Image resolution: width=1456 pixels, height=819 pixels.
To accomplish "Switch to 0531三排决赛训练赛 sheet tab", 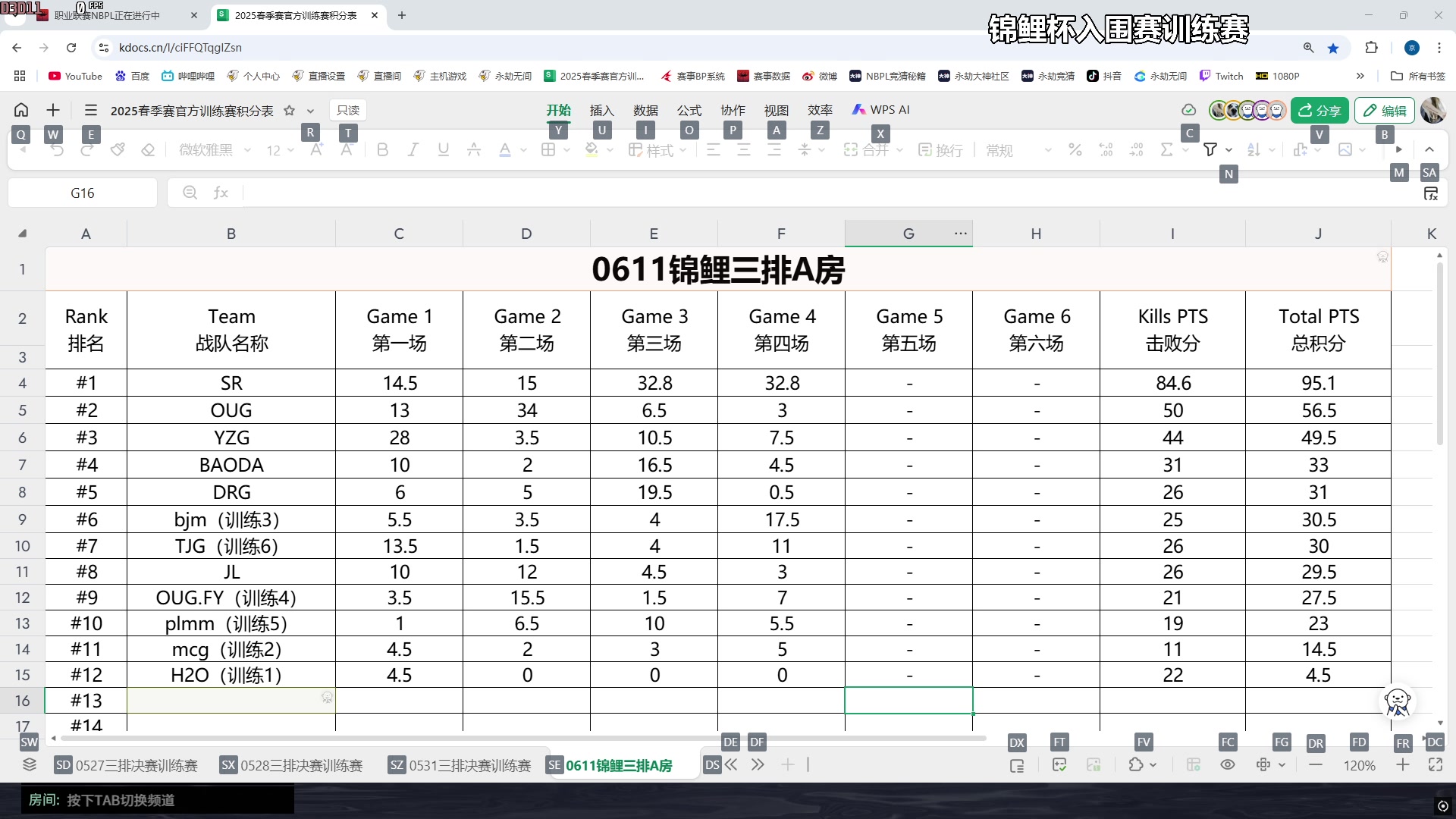I will pyautogui.click(x=469, y=765).
